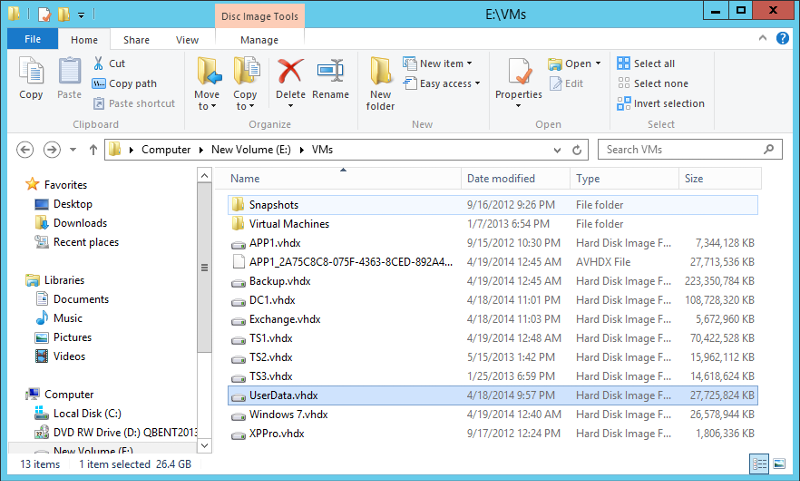The height and width of the screenshot is (481, 800).
Task: Click navigation pane scroll down arrow
Action: [204, 445]
